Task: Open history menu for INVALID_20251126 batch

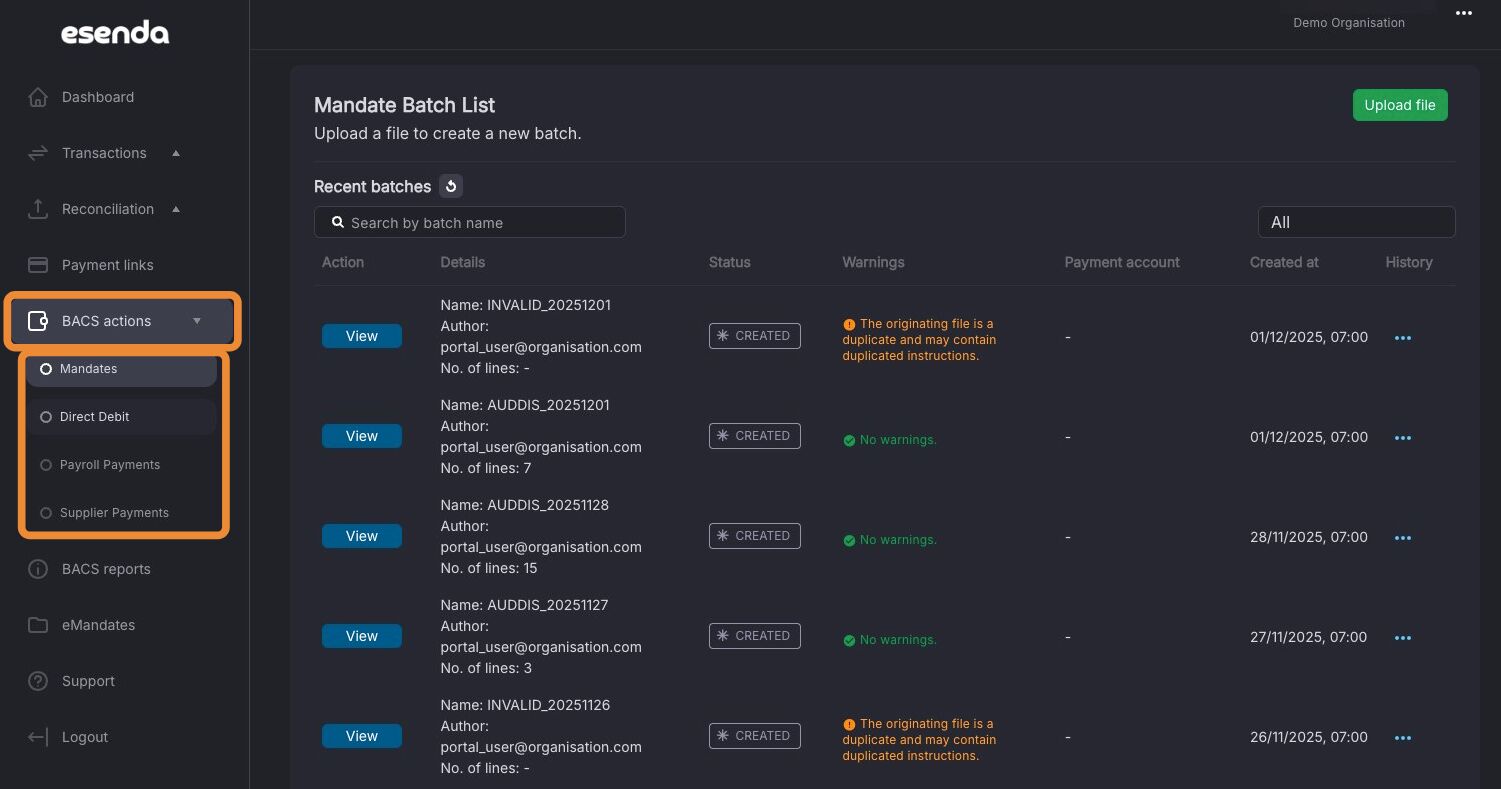Action: (x=1403, y=738)
